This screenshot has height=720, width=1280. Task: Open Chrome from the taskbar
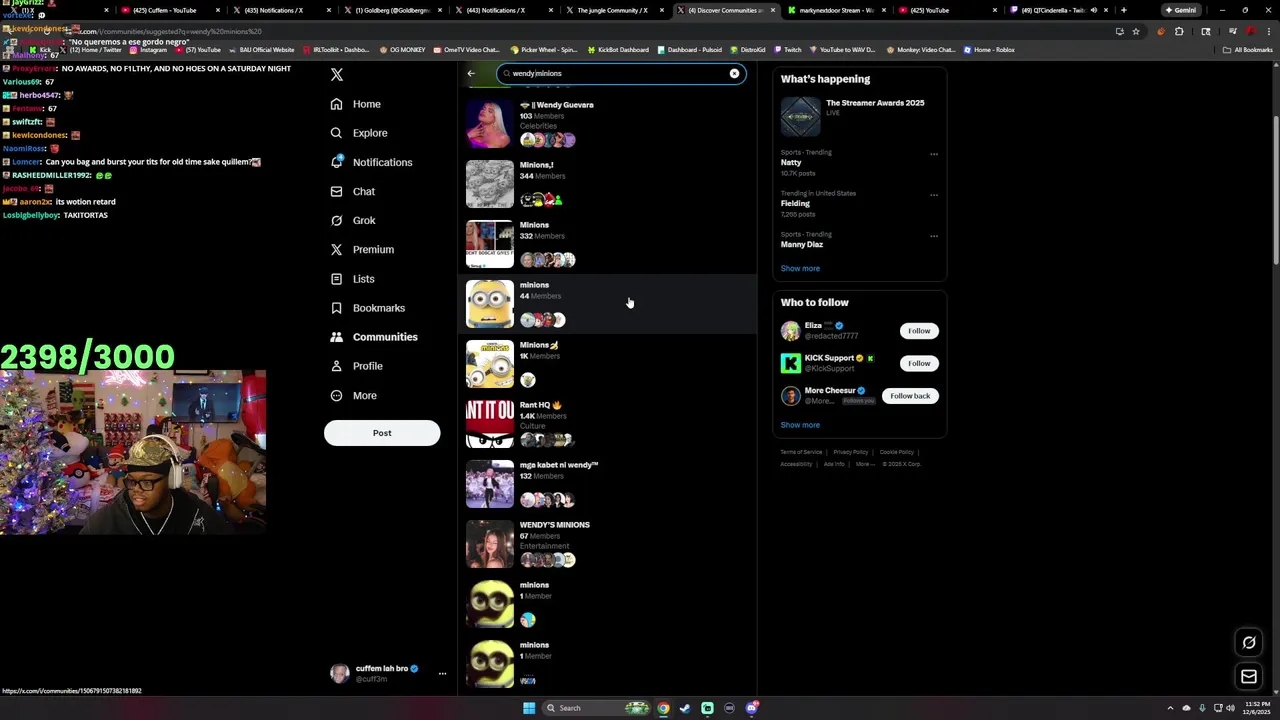coord(663,708)
